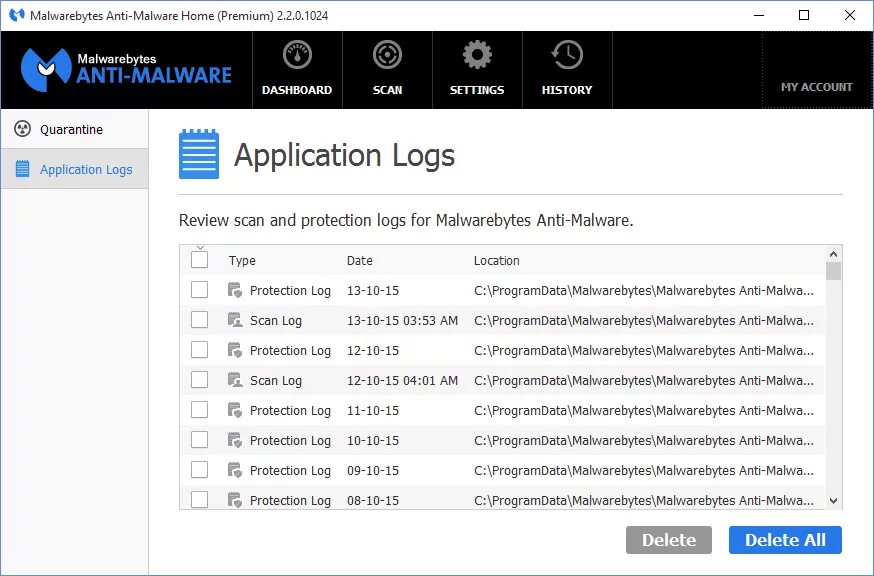
Task: Open the Settings gear icon
Action: (x=477, y=55)
